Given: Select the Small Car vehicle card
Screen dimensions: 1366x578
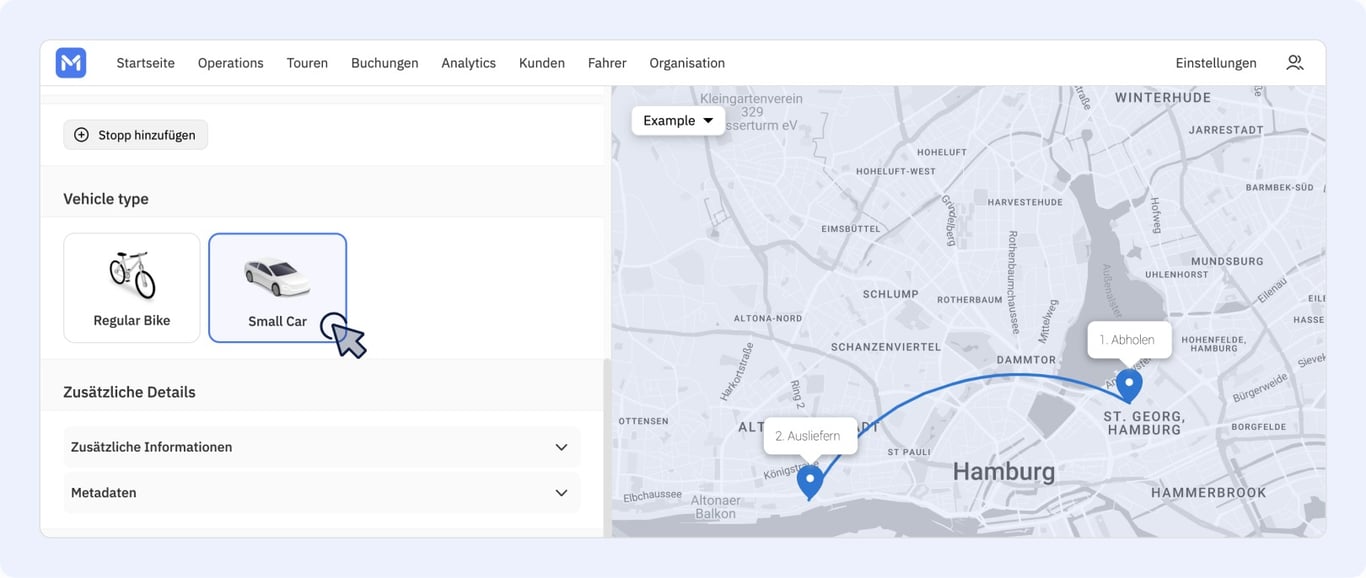Looking at the screenshot, I should pyautogui.click(x=278, y=288).
